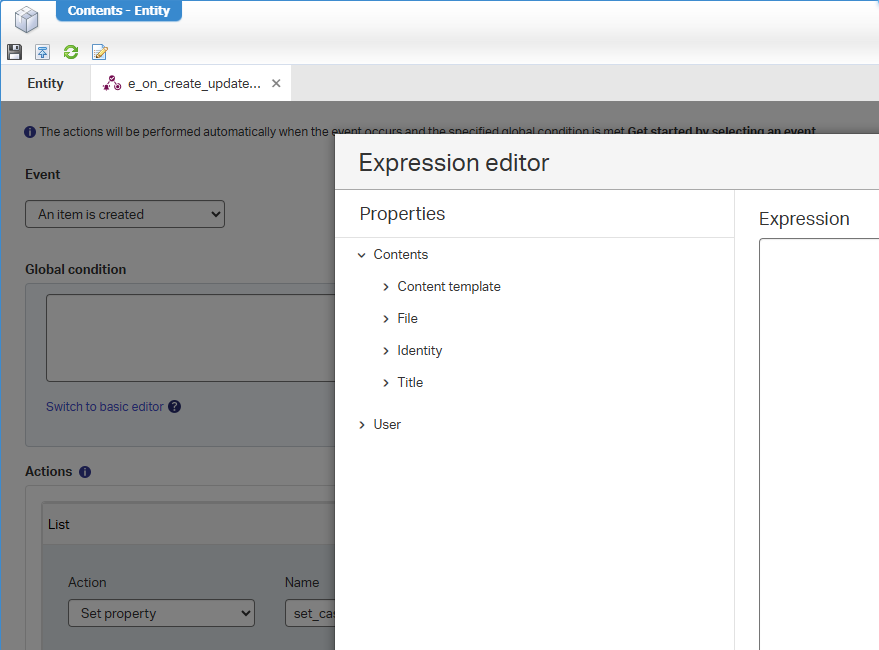This screenshot has height=650, width=879.
Task: Click the Actions info icon
Action: [x=85, y=472]
